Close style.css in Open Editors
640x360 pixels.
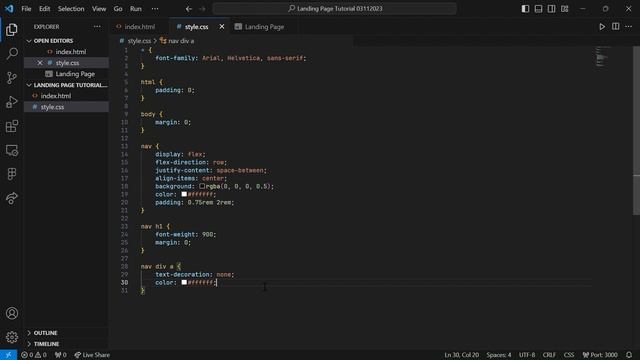40,63
